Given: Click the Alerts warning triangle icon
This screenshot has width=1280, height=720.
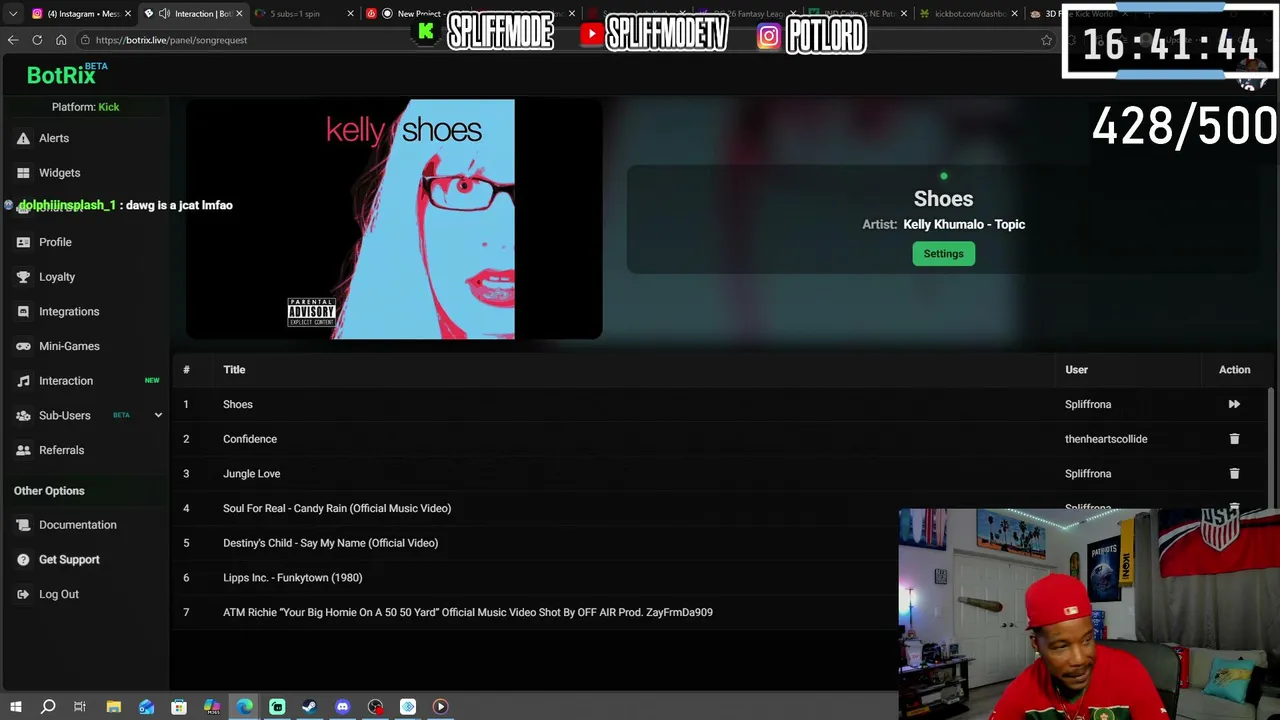Looking at the screenshot, I should click(23, 138).
